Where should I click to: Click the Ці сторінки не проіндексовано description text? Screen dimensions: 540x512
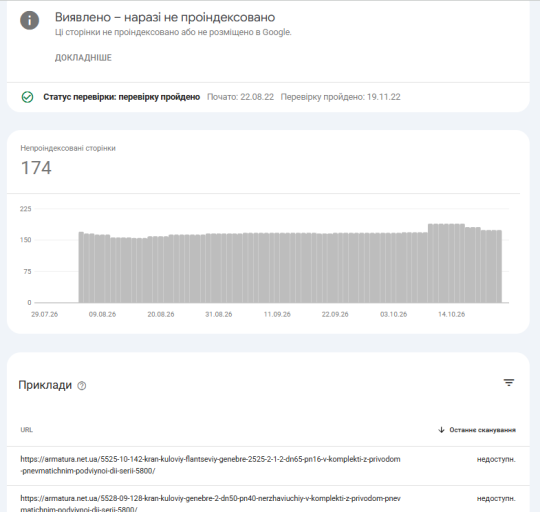pos(173,32)
